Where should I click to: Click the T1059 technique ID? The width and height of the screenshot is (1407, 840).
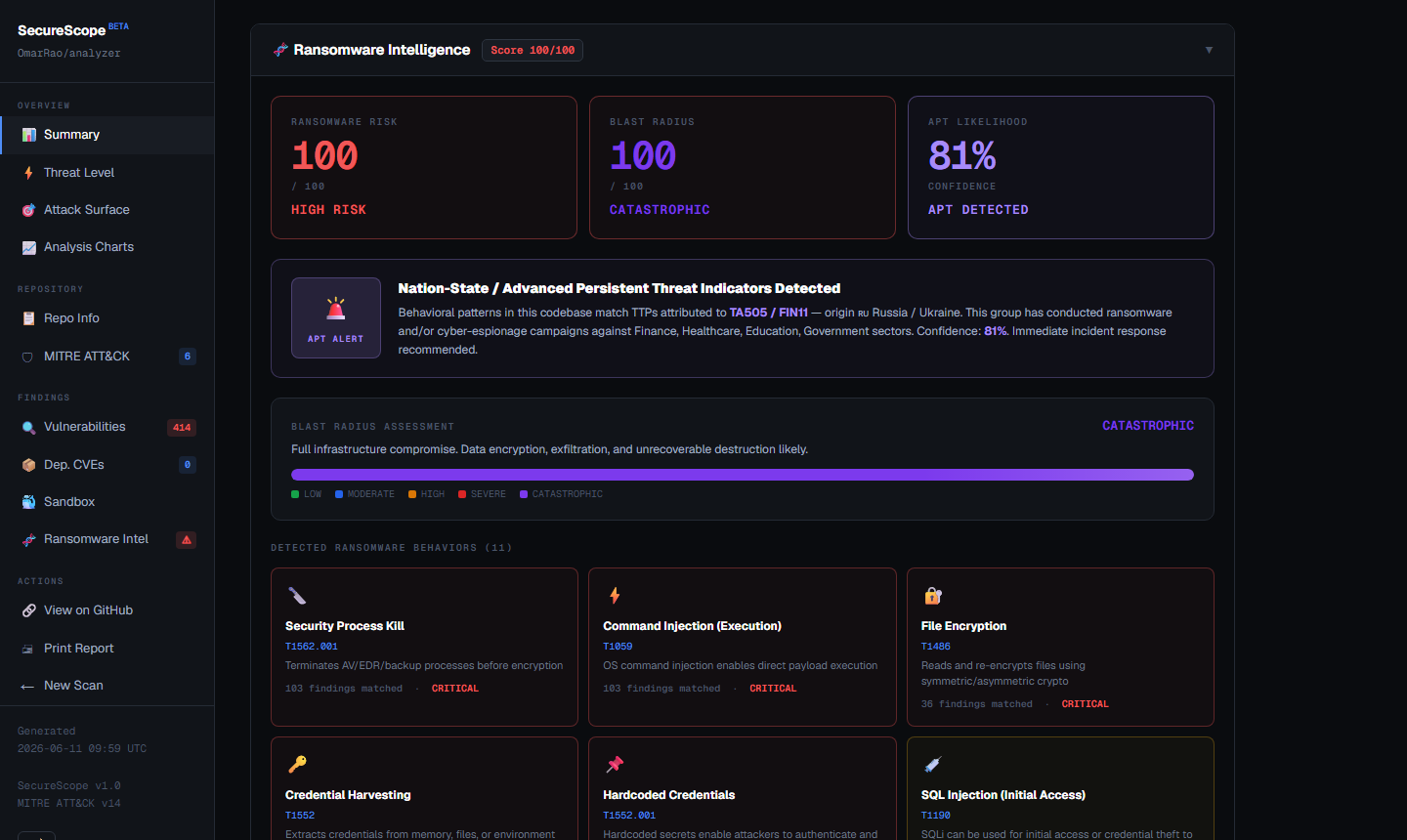tap(618, 647)
